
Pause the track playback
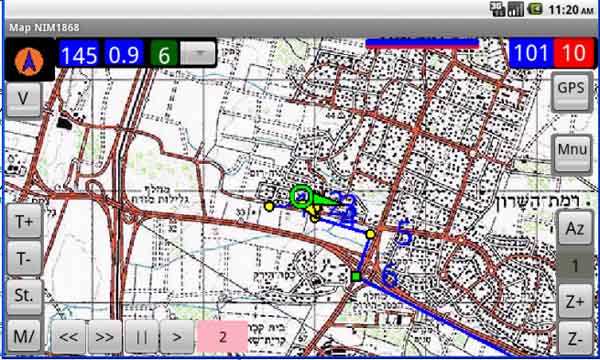pyautogui.click(x=141, y=337)
